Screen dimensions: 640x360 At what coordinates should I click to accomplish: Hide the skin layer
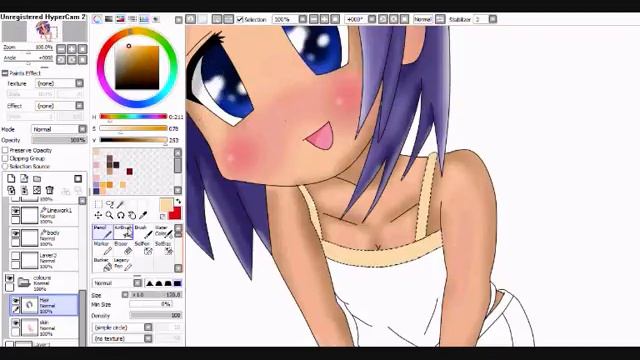click(x=16, y=323)
